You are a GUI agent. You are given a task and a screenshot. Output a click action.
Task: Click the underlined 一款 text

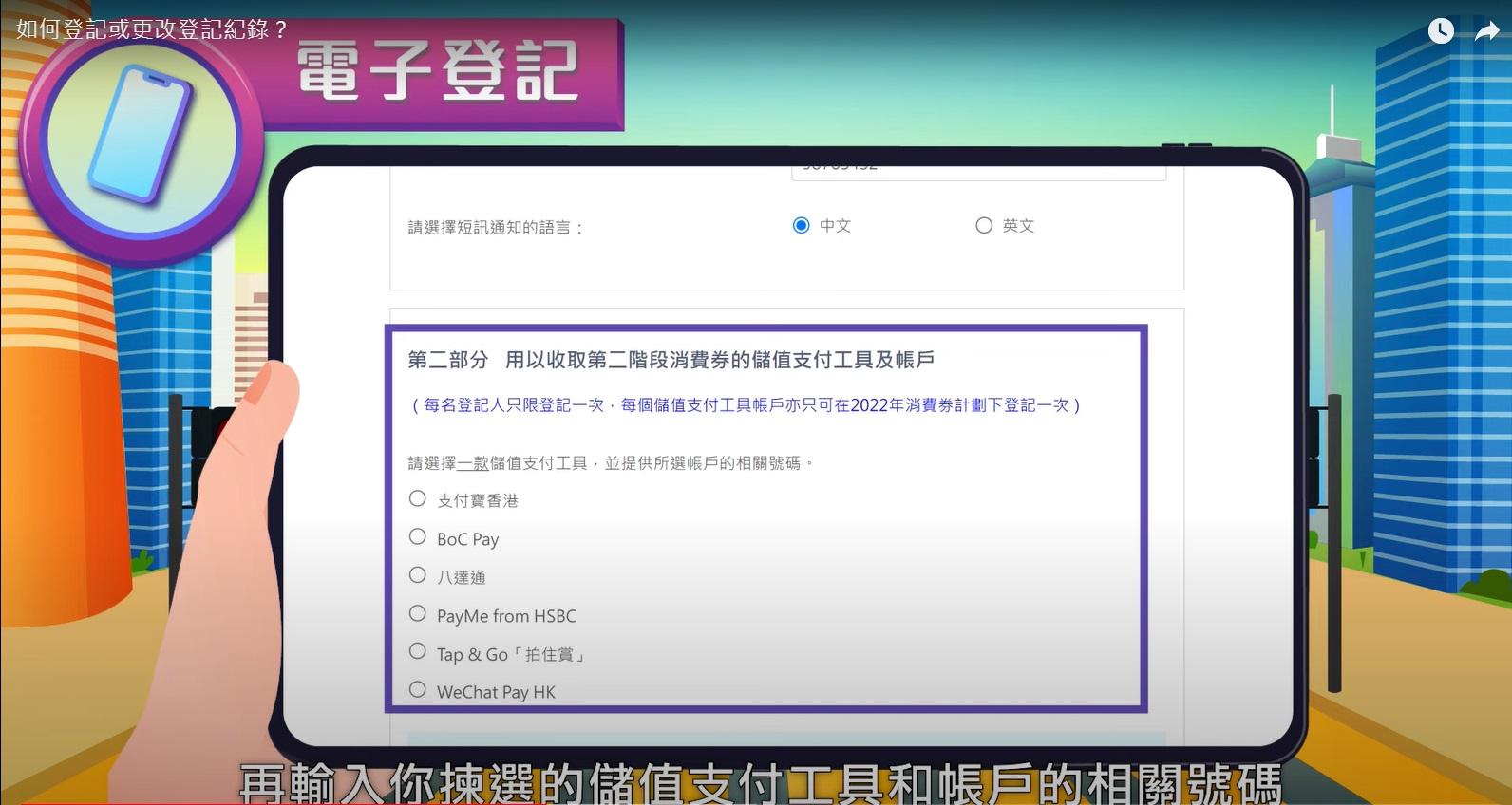point(473,463)
